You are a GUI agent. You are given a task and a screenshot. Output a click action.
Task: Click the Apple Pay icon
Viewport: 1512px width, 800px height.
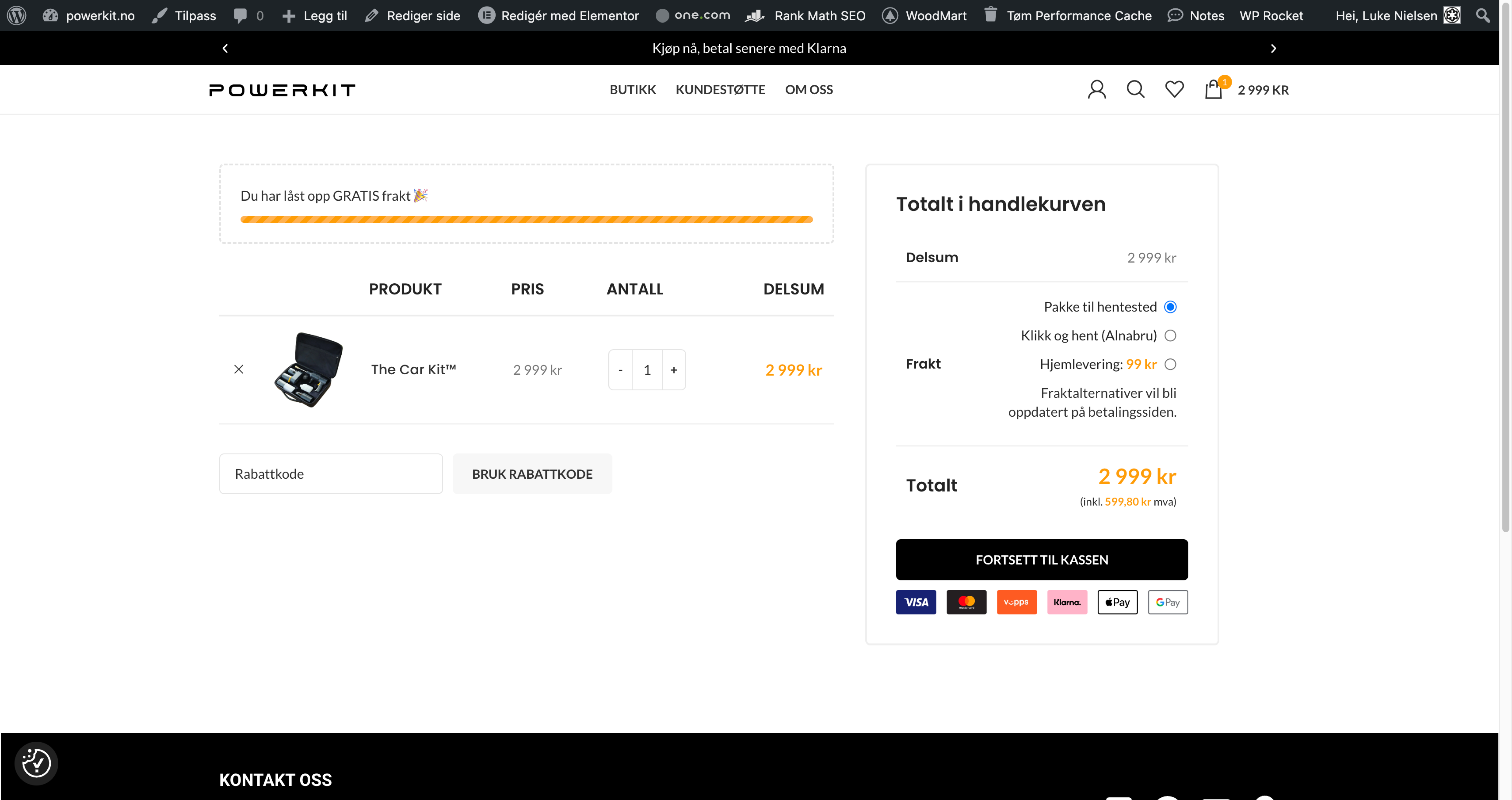(1118, 602)
